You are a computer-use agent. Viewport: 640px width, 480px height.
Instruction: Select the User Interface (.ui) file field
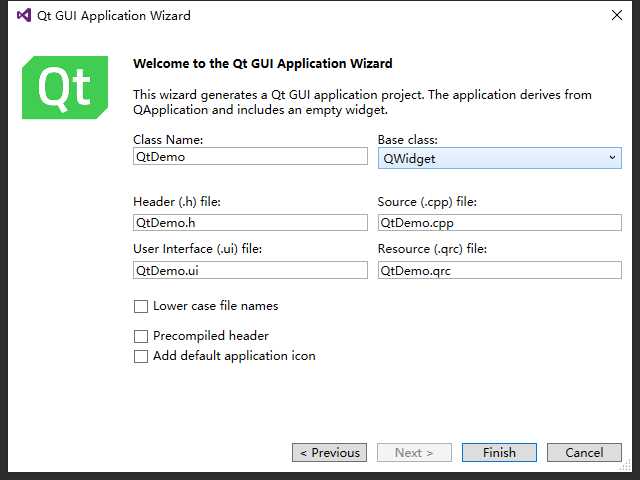coord(250,270)
